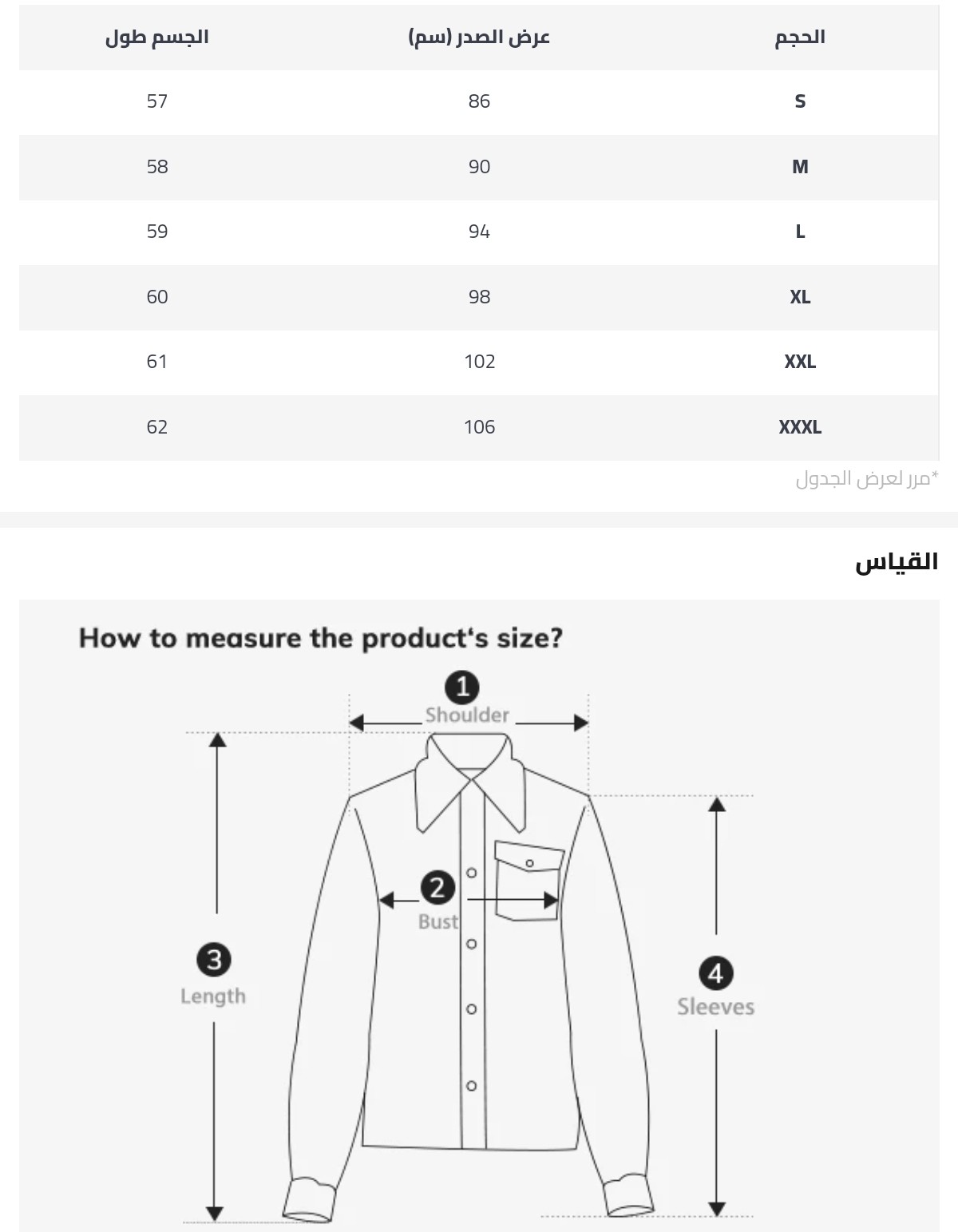Click the scroll-to-view-table hint text
The image size is (958, 1232).
click(x=867, y=479)
